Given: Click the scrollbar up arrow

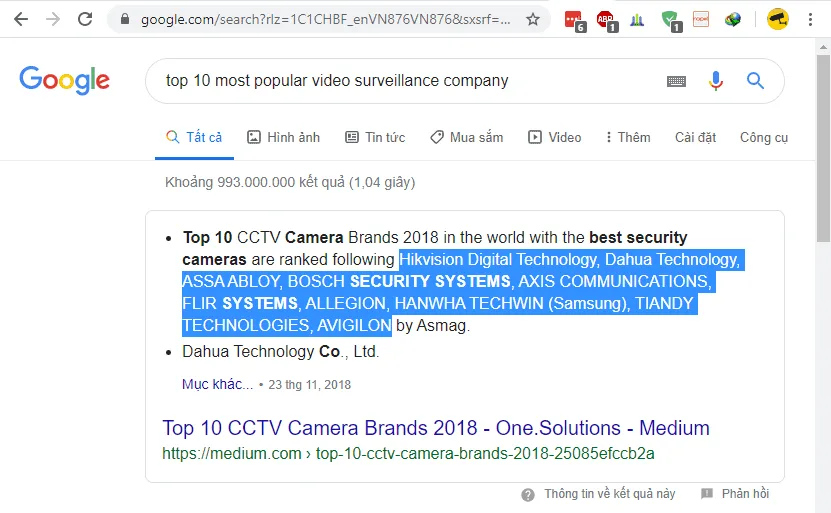Looking at the screenshot, I should 823,47.
